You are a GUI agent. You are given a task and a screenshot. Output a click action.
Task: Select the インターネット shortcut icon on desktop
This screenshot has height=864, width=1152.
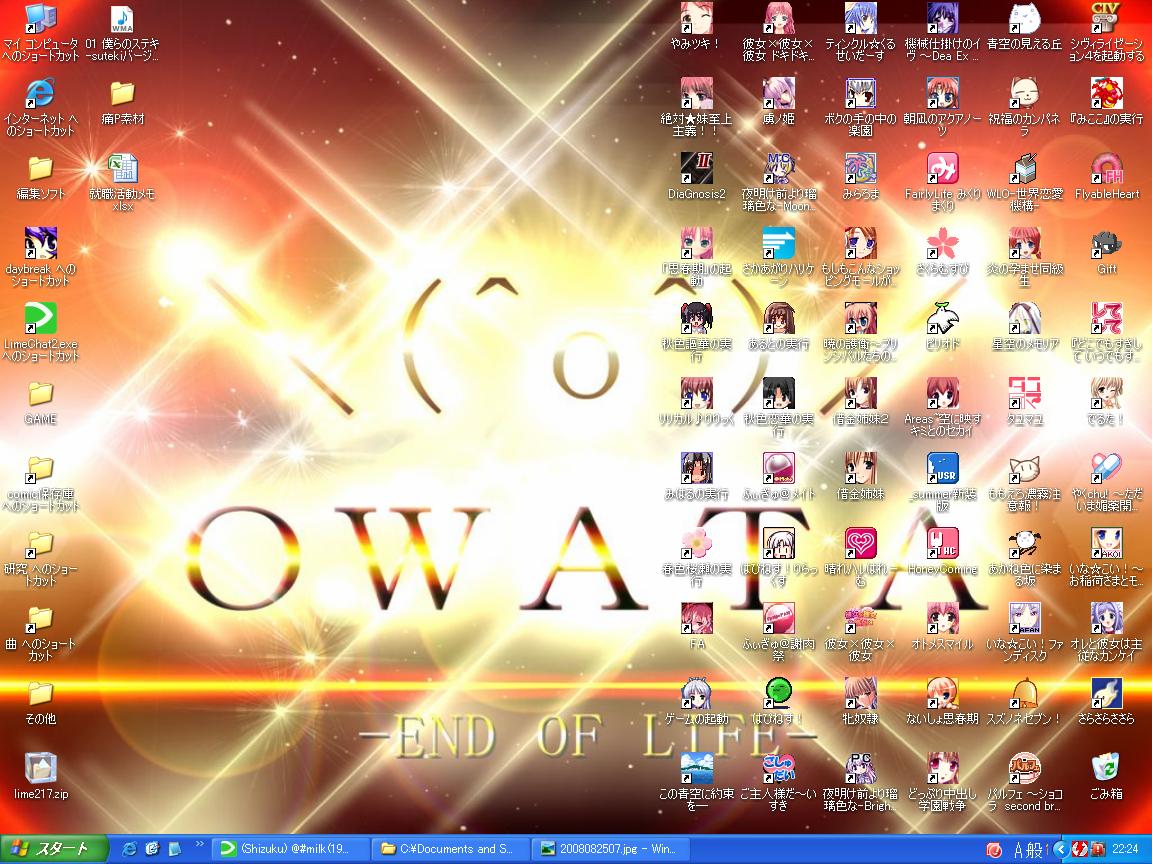point(40,94)
